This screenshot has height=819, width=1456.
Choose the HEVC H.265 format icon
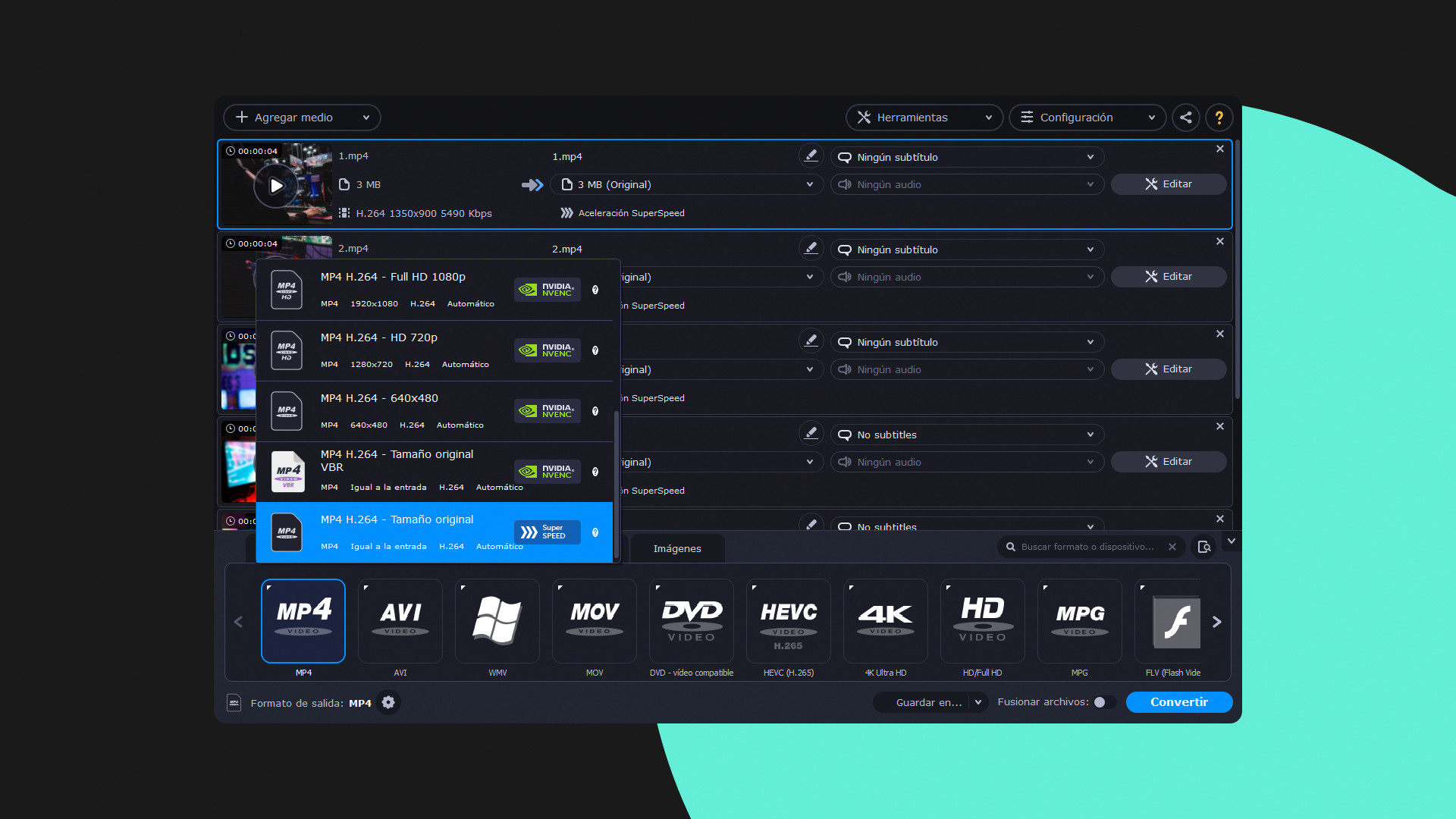(x=788, y=621)
